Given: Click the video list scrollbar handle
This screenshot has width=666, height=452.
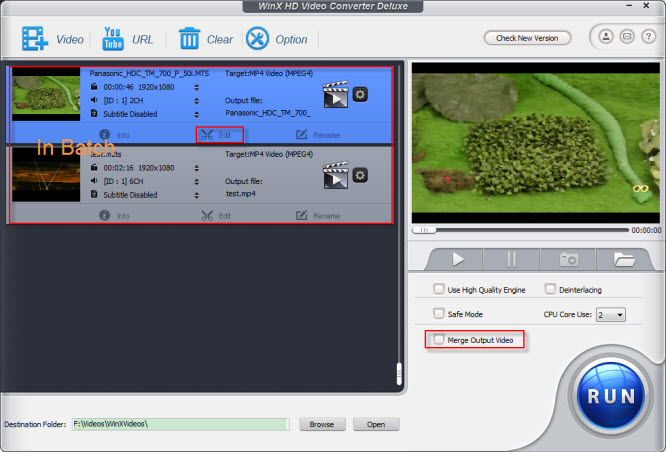Looking at the screenshot, I should [x=399, y=374].
